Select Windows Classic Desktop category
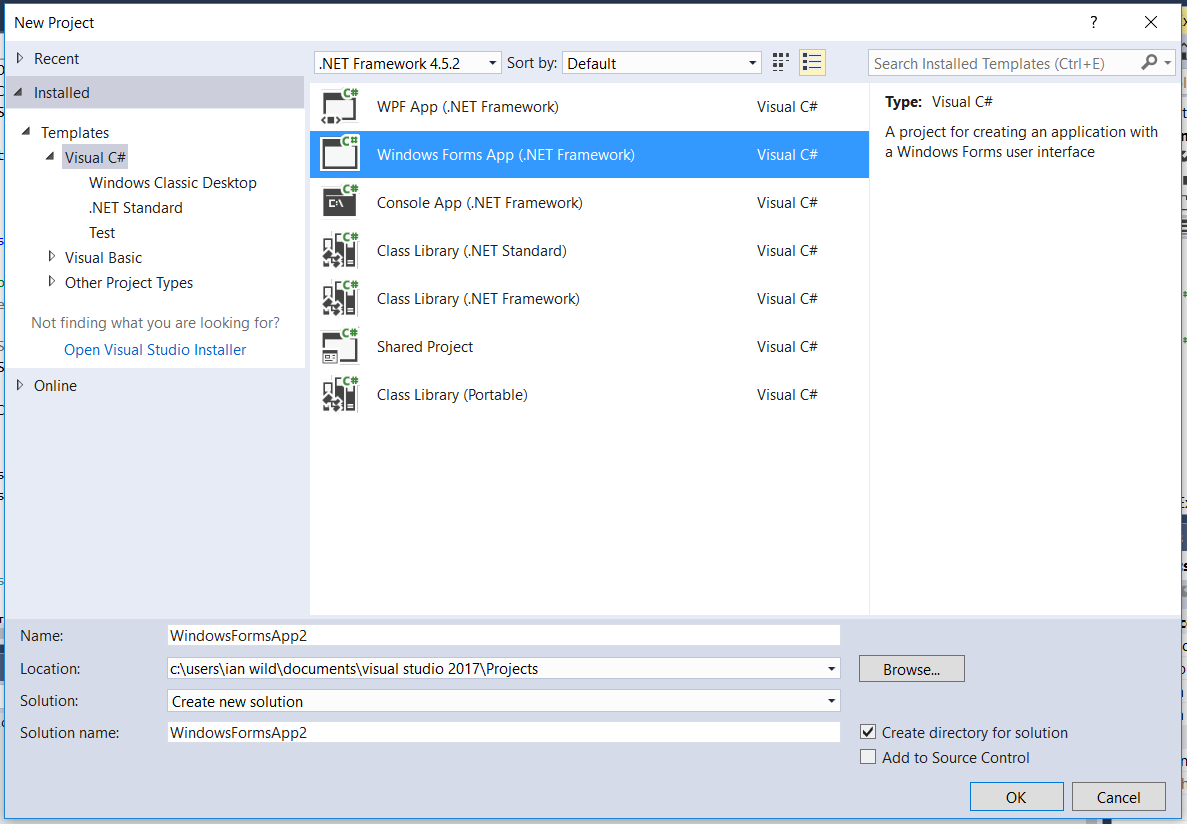The image size is (1187, 824). click(173, 183)
